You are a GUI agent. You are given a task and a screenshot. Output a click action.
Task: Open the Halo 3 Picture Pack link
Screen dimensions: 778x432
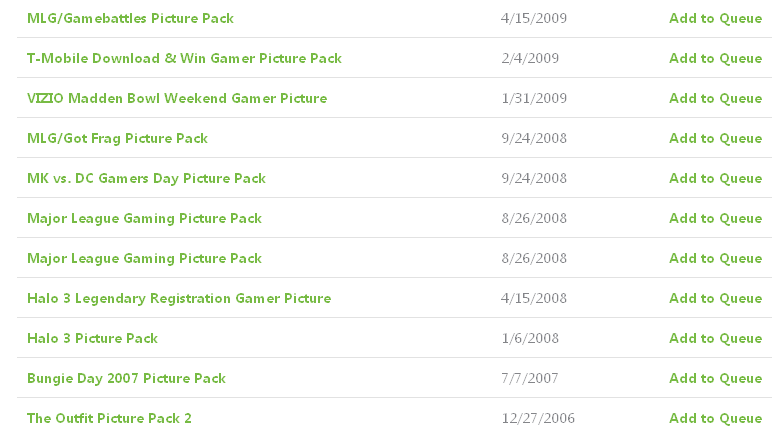tap(92, 338)
